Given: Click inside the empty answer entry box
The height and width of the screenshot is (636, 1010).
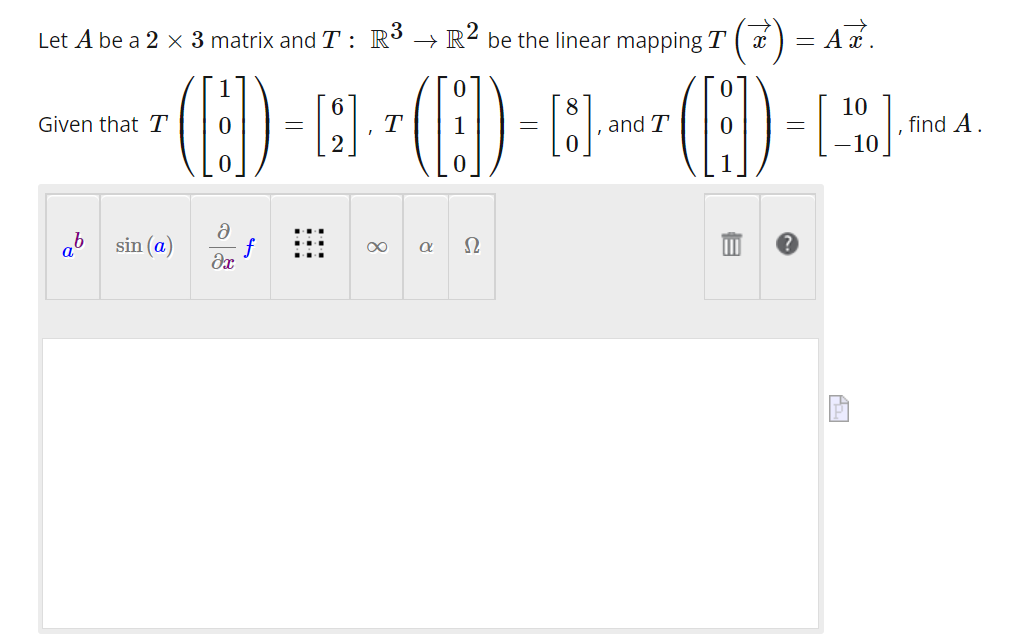Looking at the screenshot, I should [x=430, y=480].
